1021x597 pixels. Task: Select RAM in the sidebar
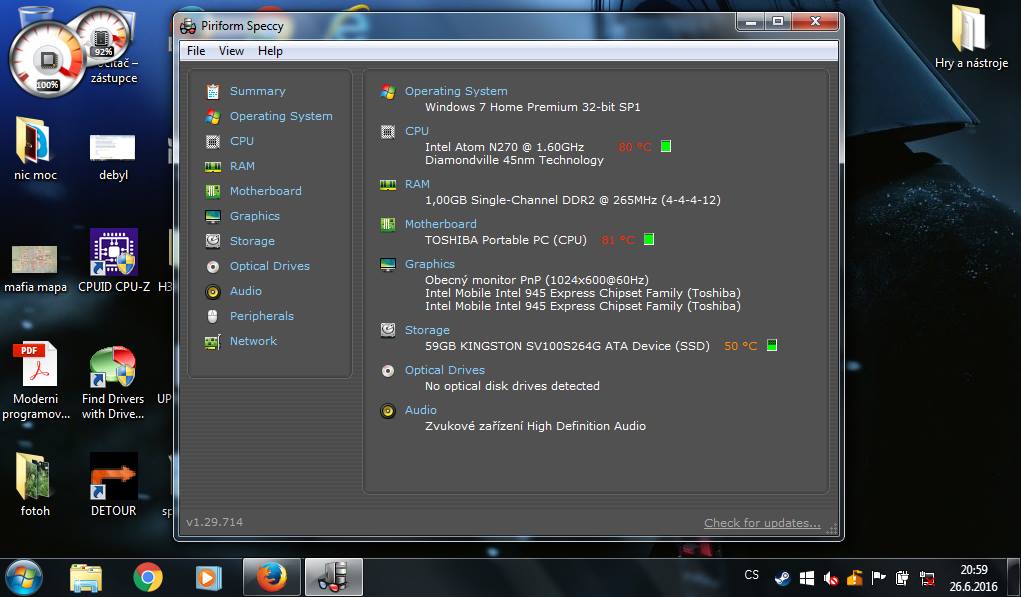[242, 166]
